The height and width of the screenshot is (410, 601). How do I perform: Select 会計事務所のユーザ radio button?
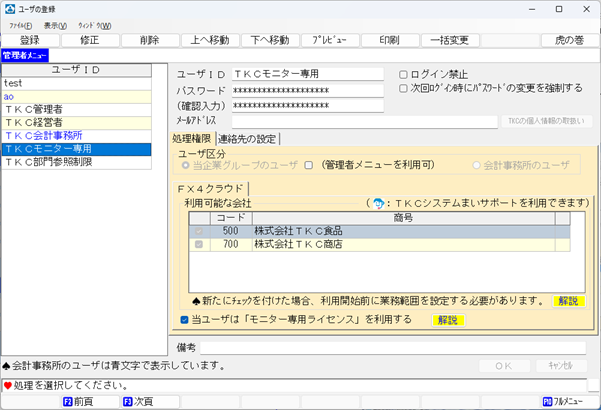point(476,166)
